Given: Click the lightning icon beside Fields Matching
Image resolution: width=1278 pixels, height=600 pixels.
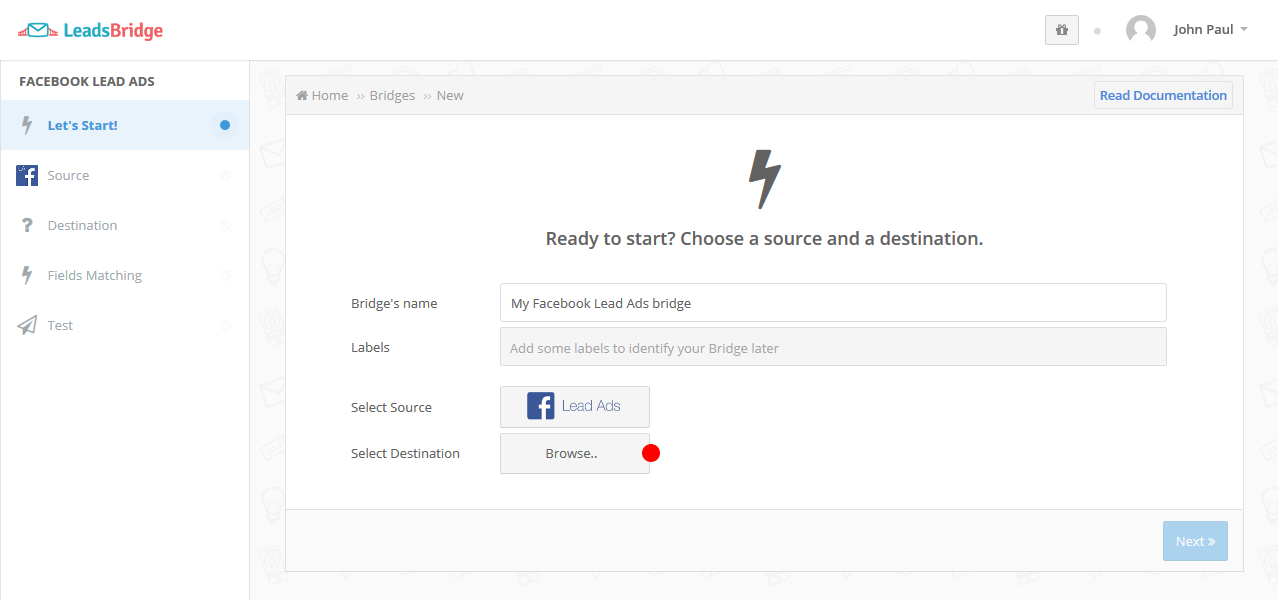Looking at the screenshot, I should tap(27, 275).
